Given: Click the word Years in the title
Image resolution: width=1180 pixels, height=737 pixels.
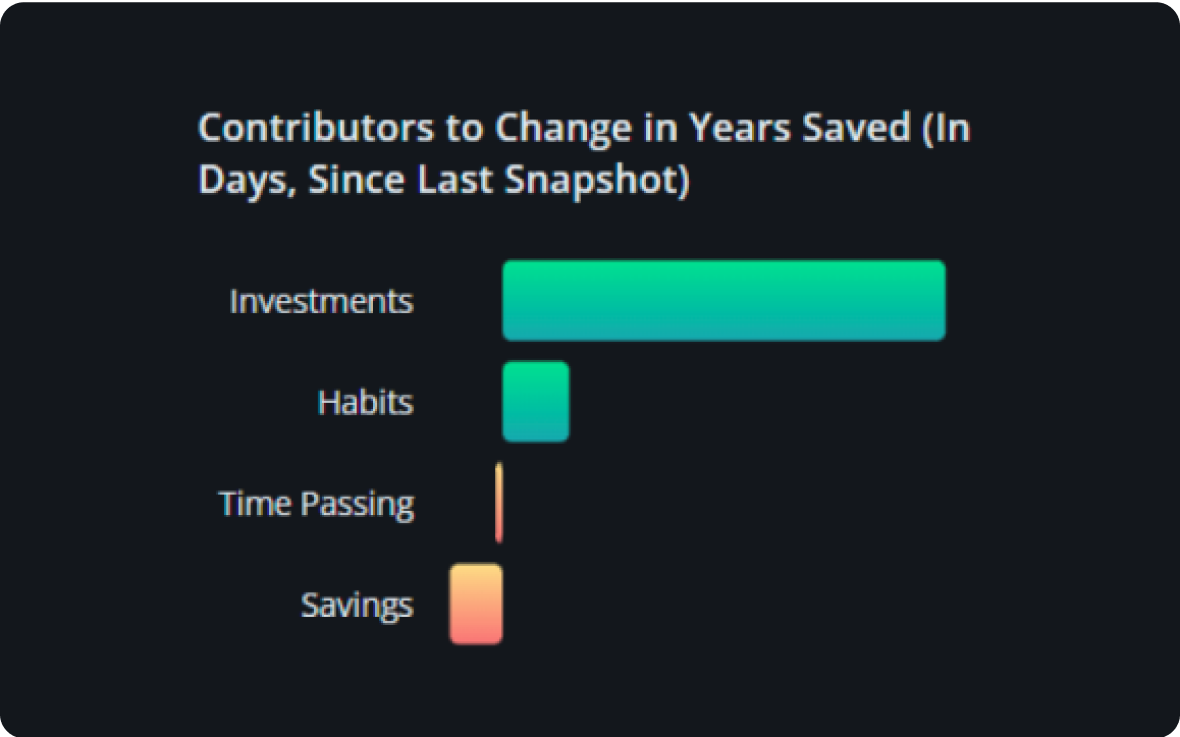Looking at the screenshot, I should pyautogui.click(x=739, y=127).
